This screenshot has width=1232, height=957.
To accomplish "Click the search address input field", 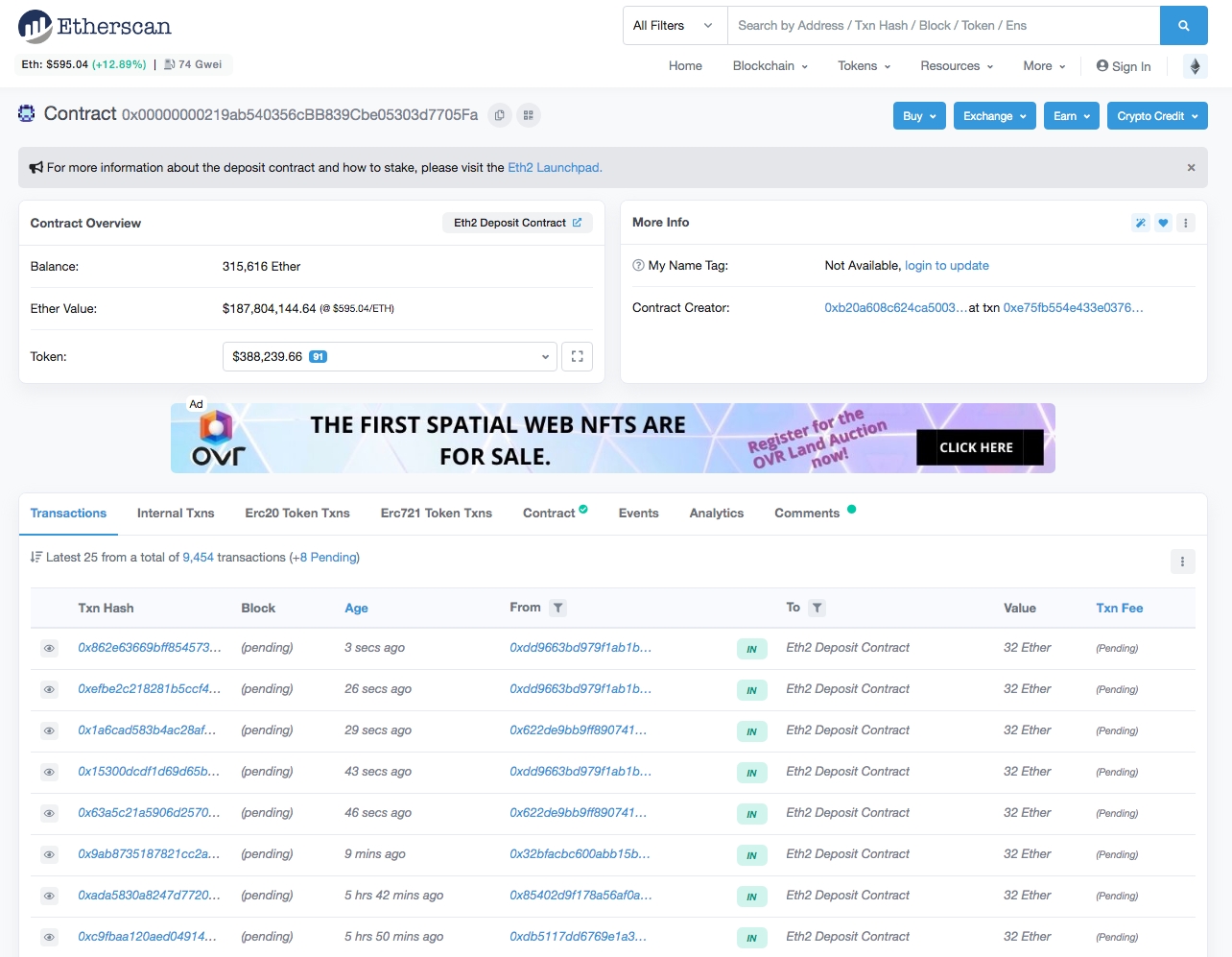I will tap(944, 26).
